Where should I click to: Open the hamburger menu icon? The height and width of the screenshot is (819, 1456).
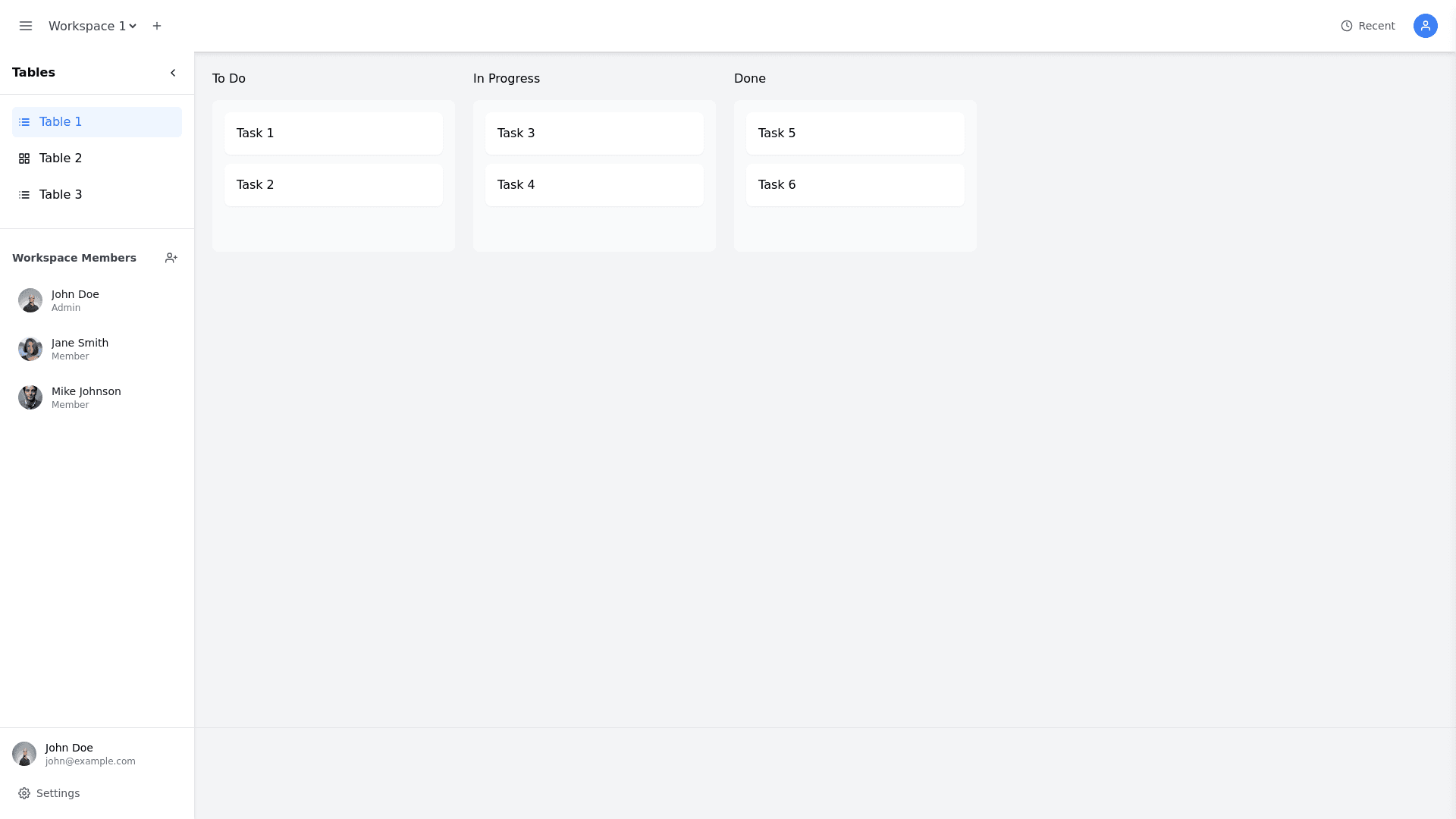(x=26, y=26)
